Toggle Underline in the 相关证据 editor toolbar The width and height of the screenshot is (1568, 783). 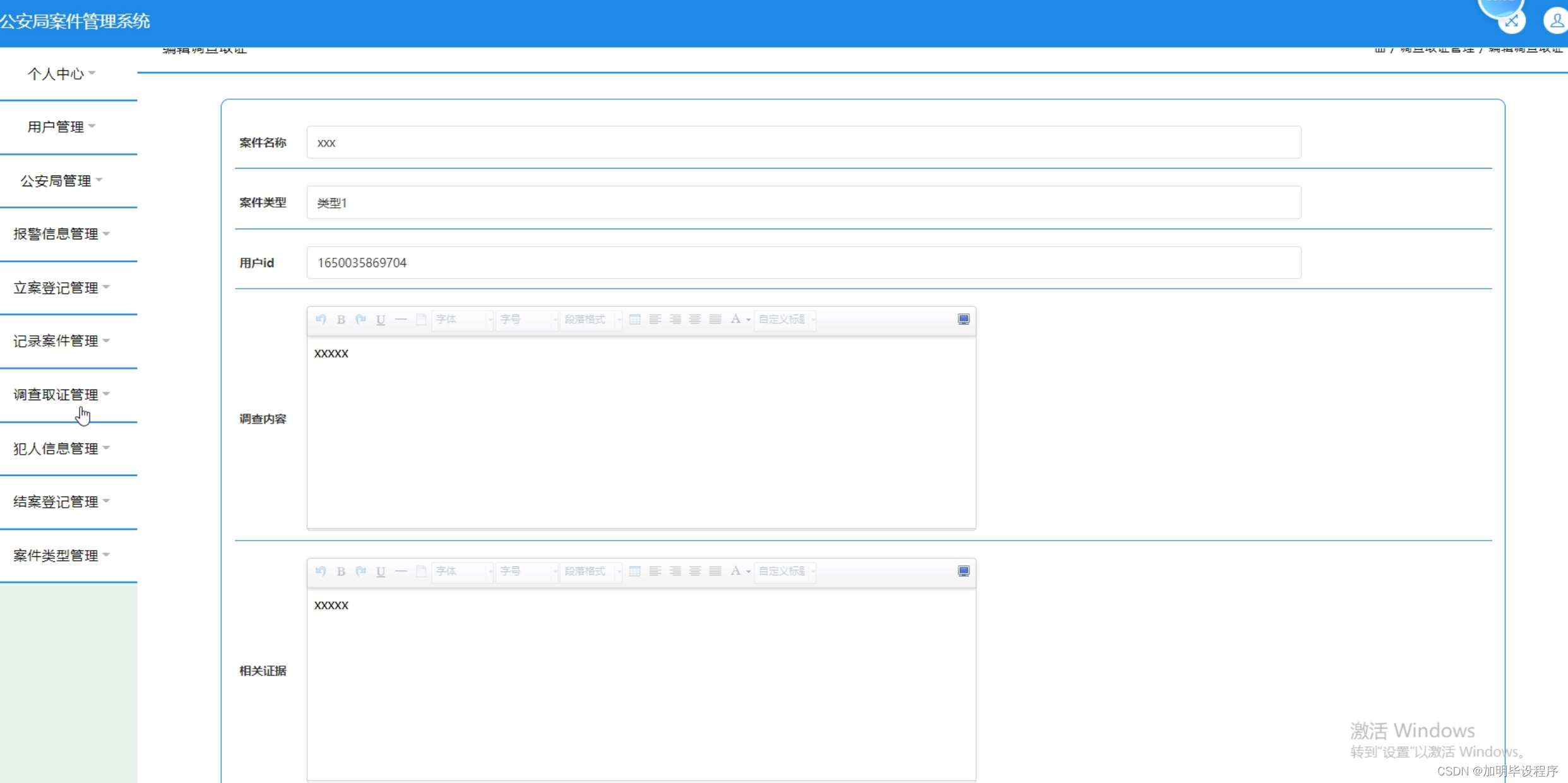tap(381, 571)
